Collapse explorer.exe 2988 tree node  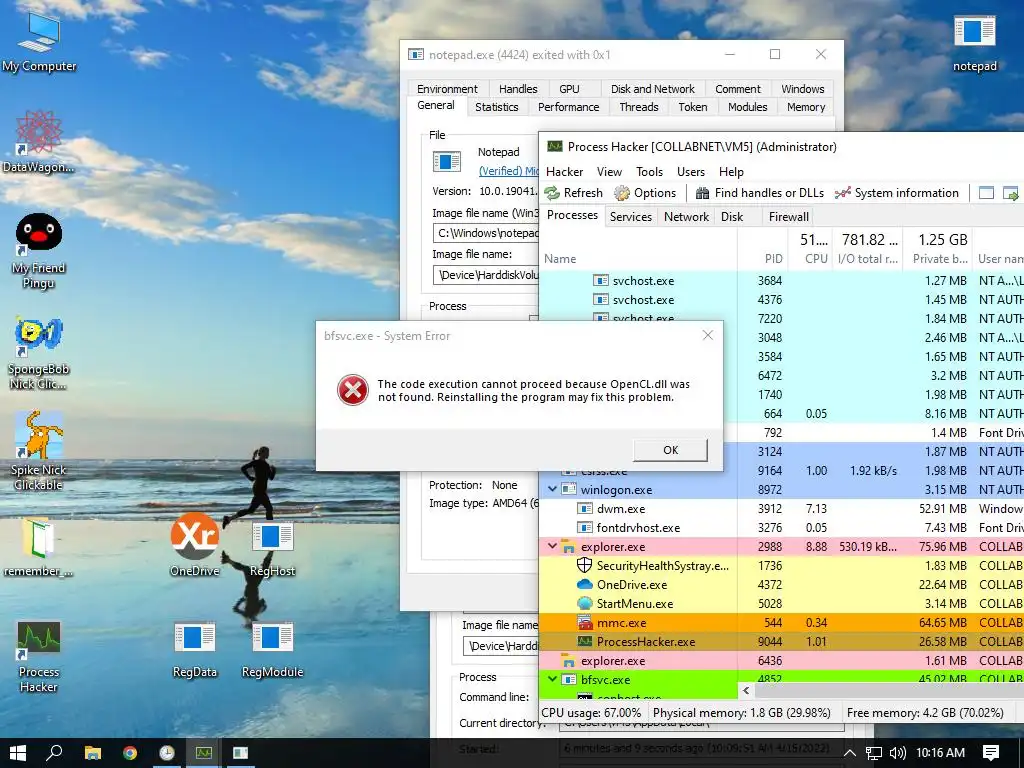[552, 545]
